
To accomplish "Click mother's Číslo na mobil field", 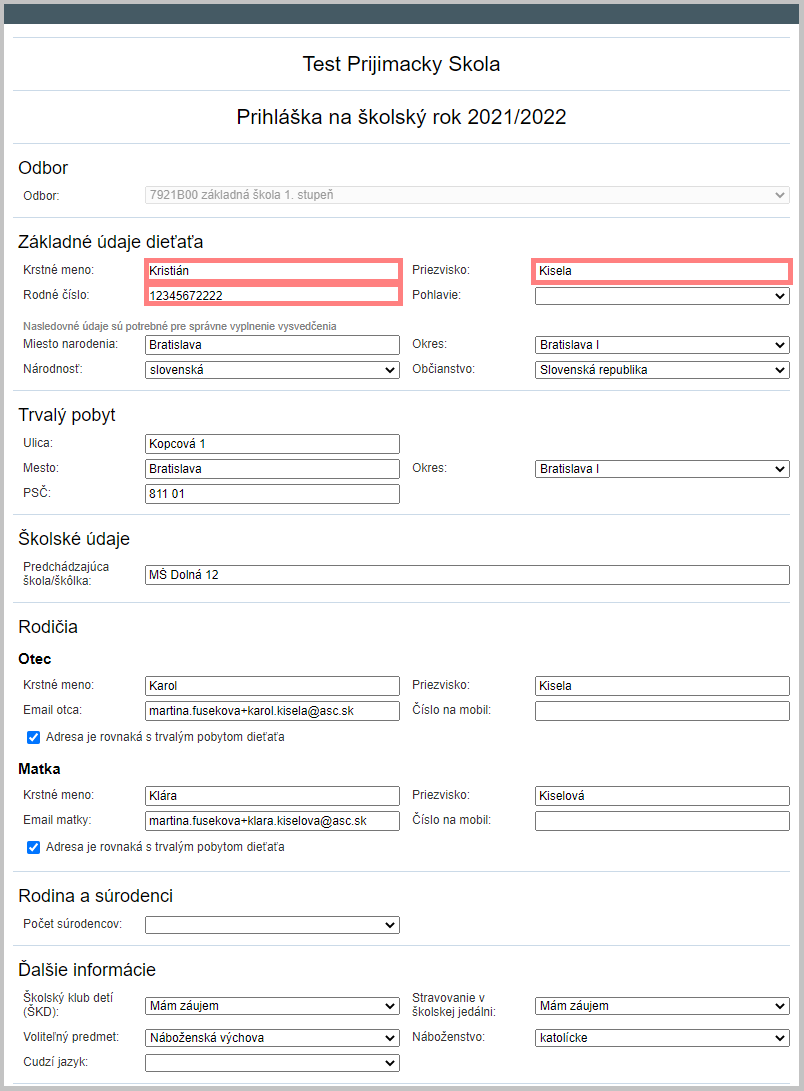I will (x=662, y=821).
